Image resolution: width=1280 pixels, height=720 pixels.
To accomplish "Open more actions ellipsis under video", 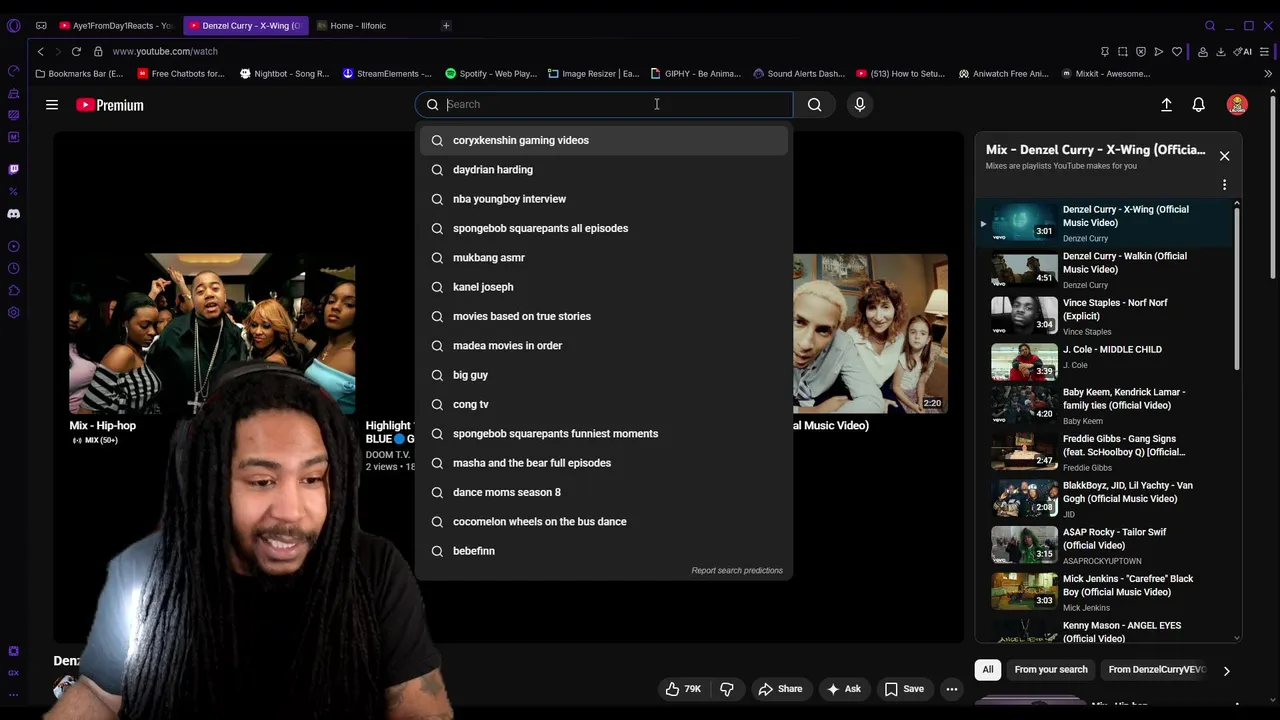I will tap(952, 688).
